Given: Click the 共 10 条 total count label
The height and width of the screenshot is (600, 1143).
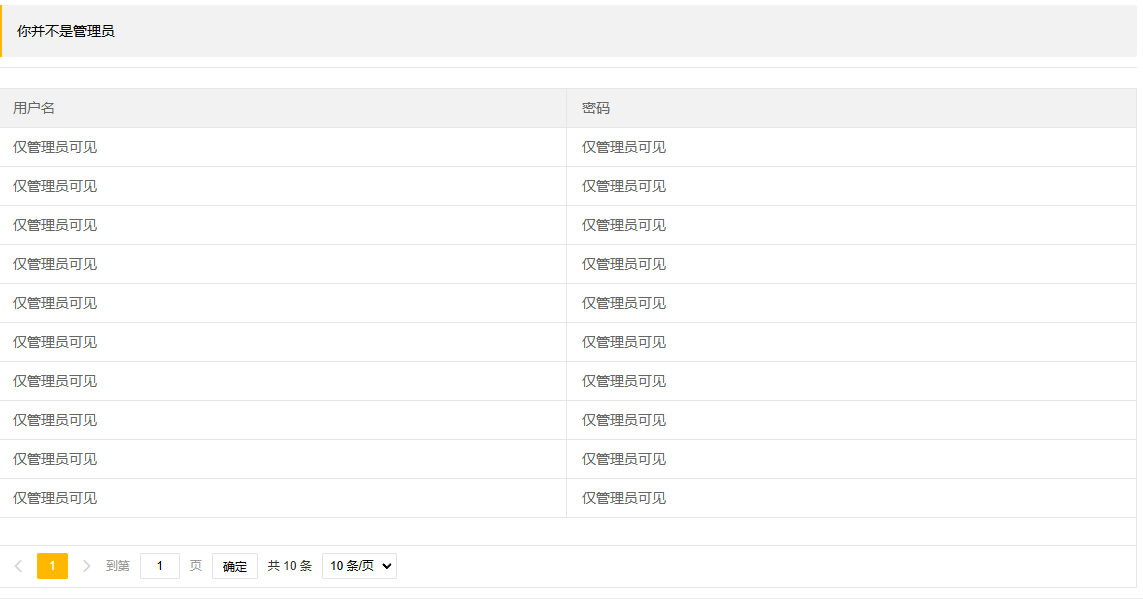Looking at the screenshot, I should coord(290,566).
